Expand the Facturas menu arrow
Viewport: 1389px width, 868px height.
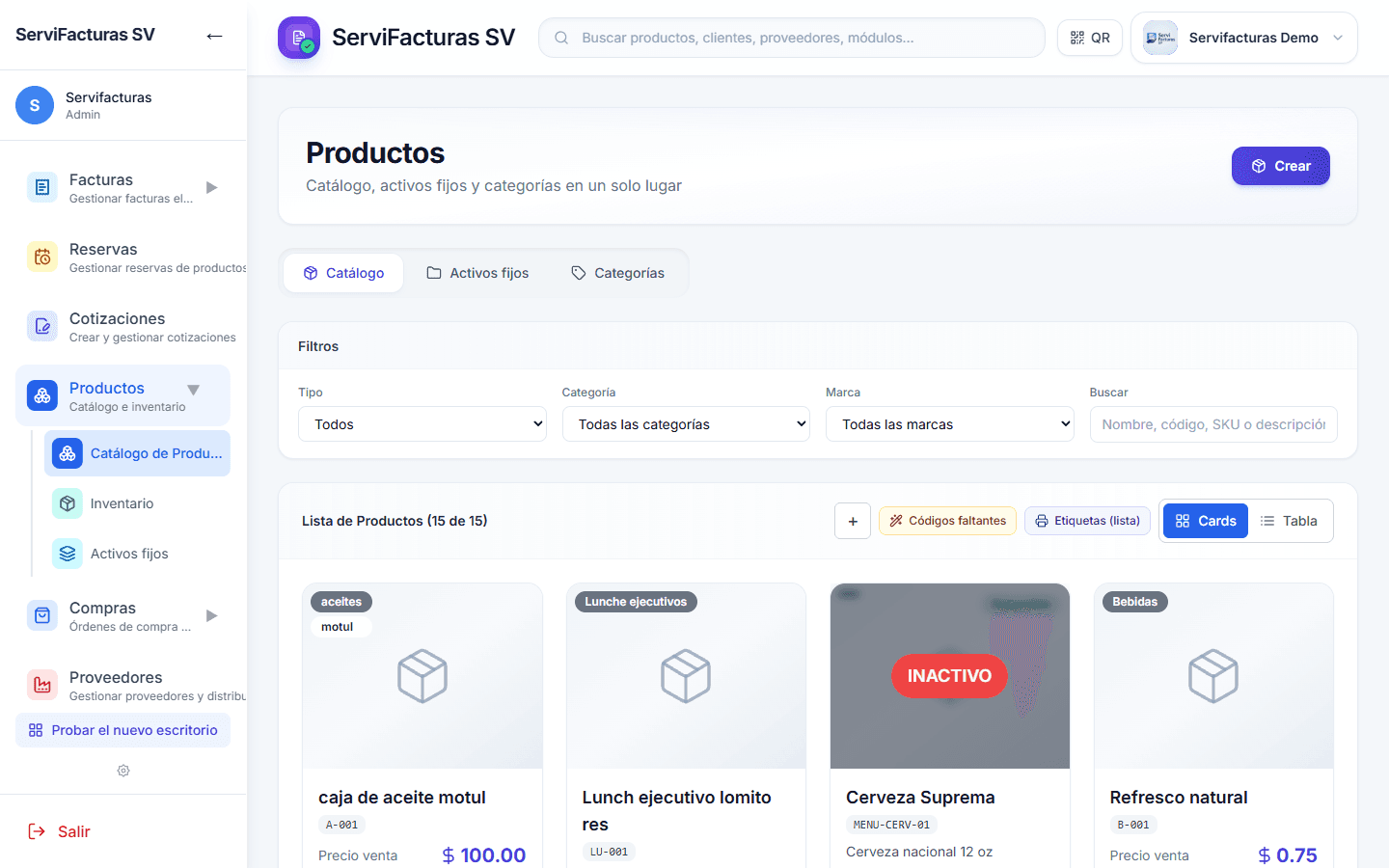tap(212, 187)
